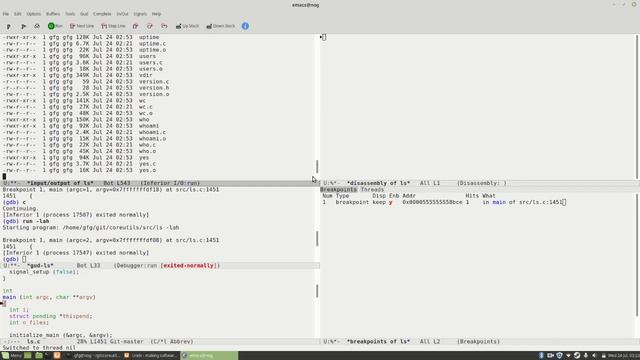Open the blue Info icon in the toolbar
640x360 pixels.
[x=245, y=26]
